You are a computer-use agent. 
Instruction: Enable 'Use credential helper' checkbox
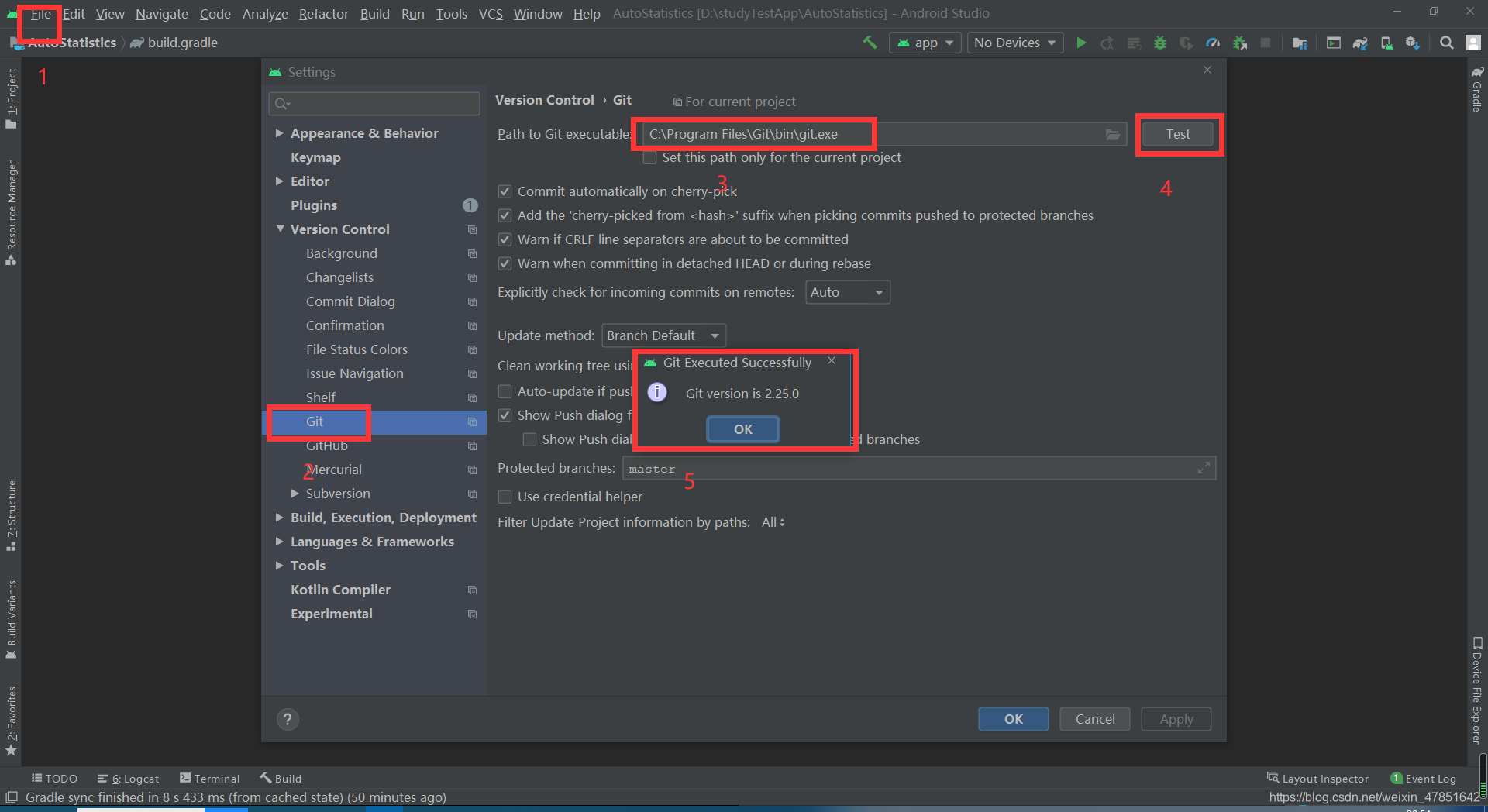coord(505,497)
